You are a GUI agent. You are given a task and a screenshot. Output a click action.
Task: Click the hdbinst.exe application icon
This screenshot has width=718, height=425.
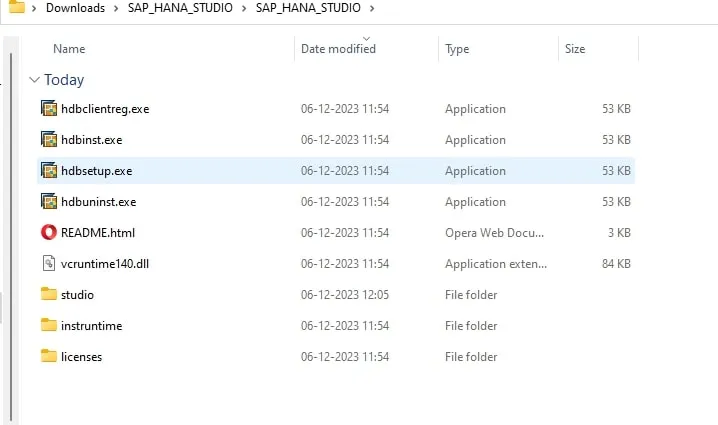[49, 139]
